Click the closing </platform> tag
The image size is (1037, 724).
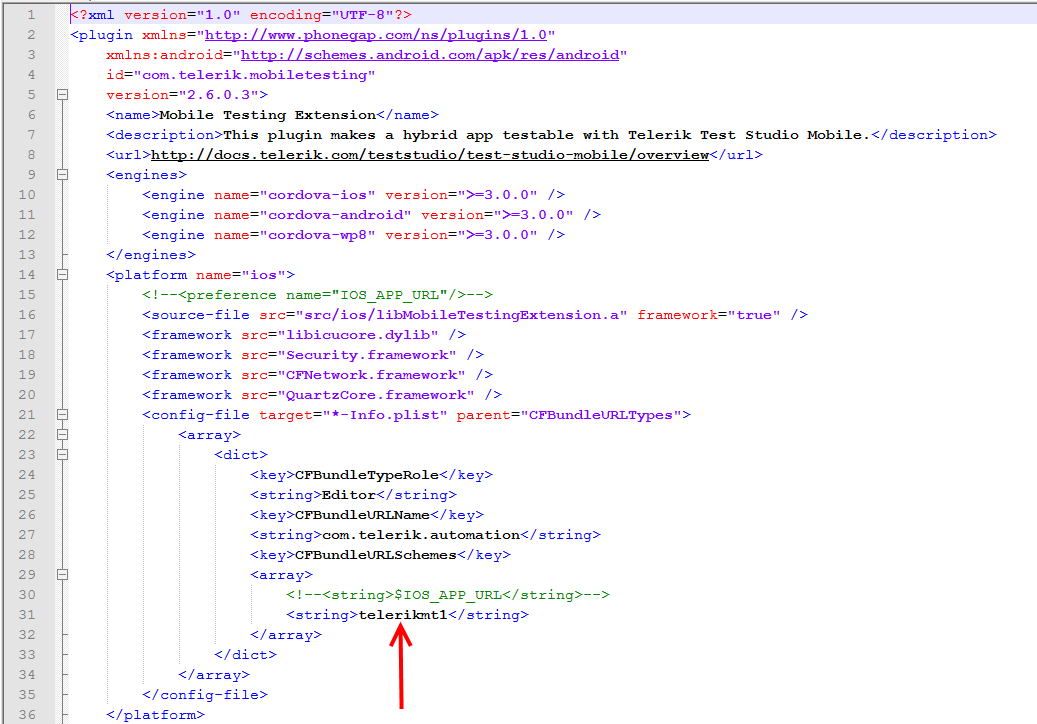(155, 715)
